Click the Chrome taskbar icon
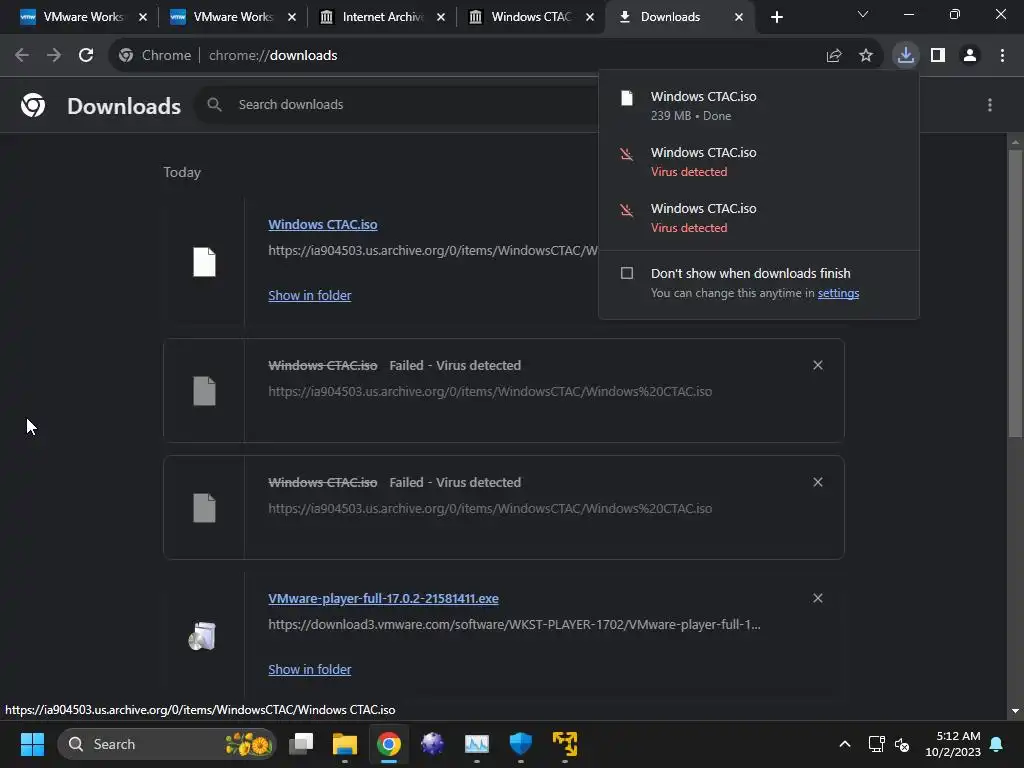 tap(389, 744)
